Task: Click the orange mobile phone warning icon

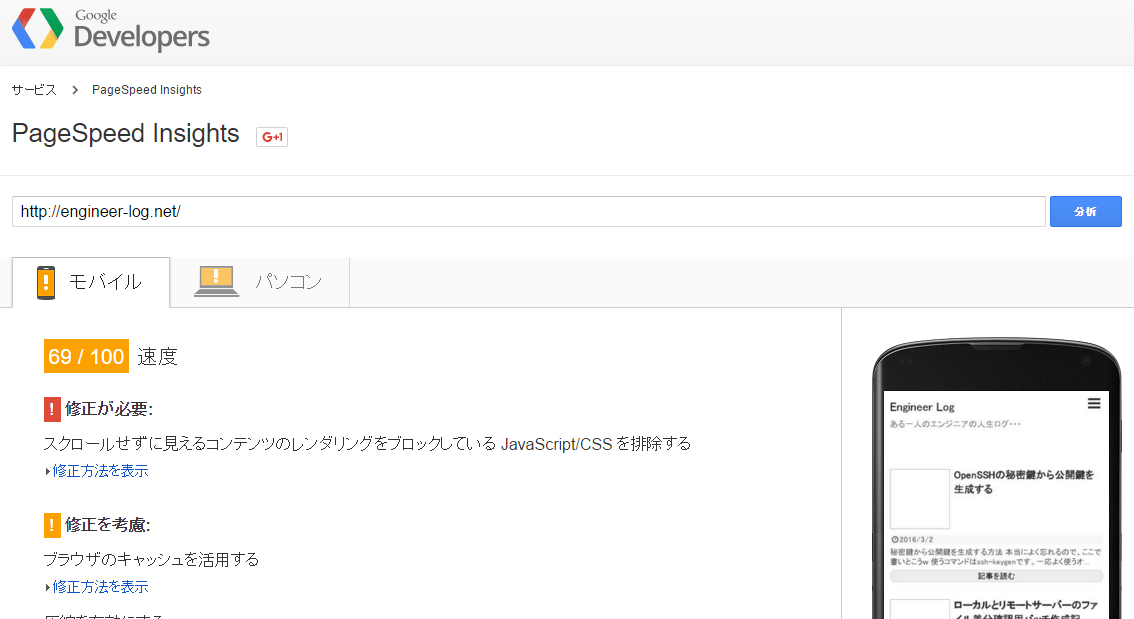Action: tap(46, 282)
